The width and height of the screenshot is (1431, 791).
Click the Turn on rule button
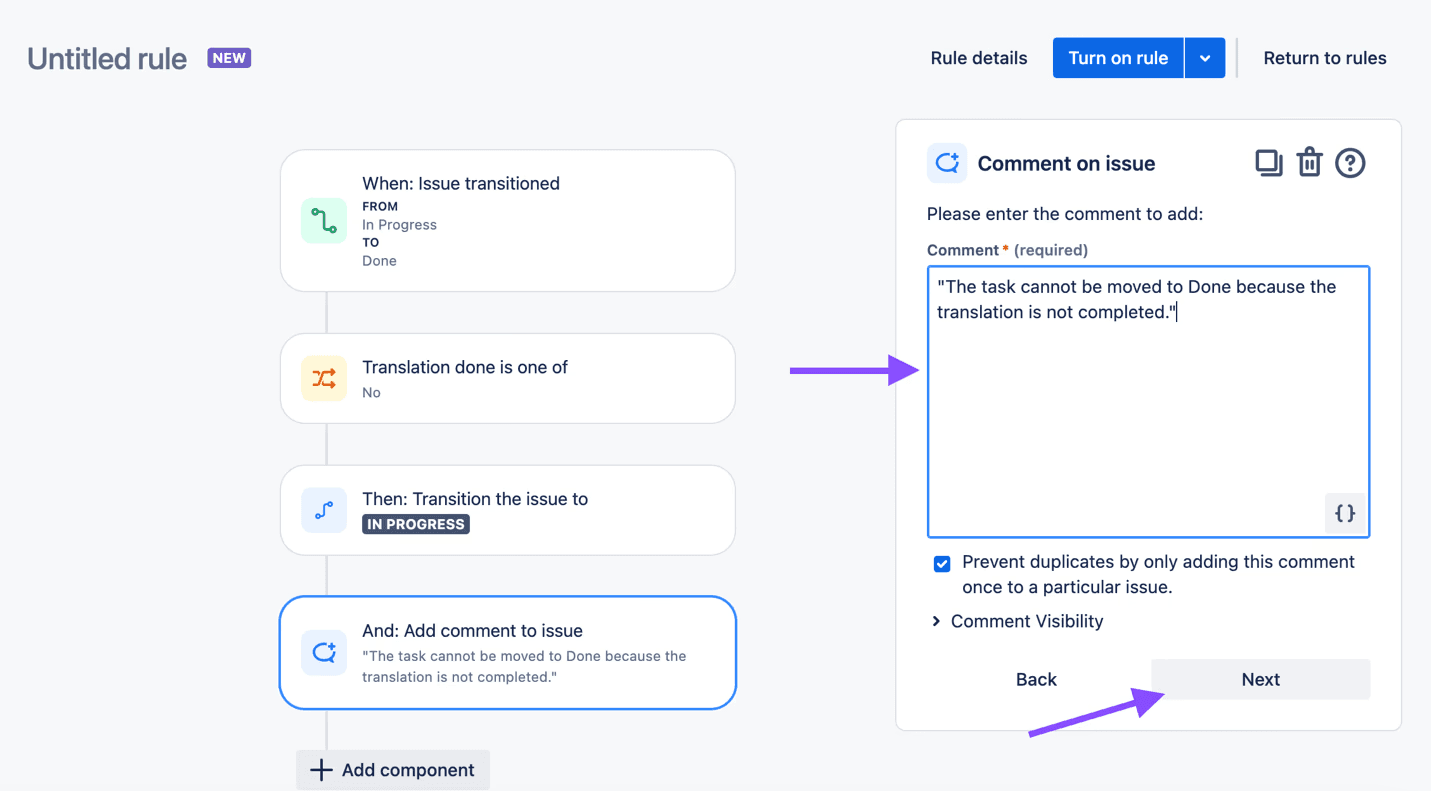[1117, 57]
